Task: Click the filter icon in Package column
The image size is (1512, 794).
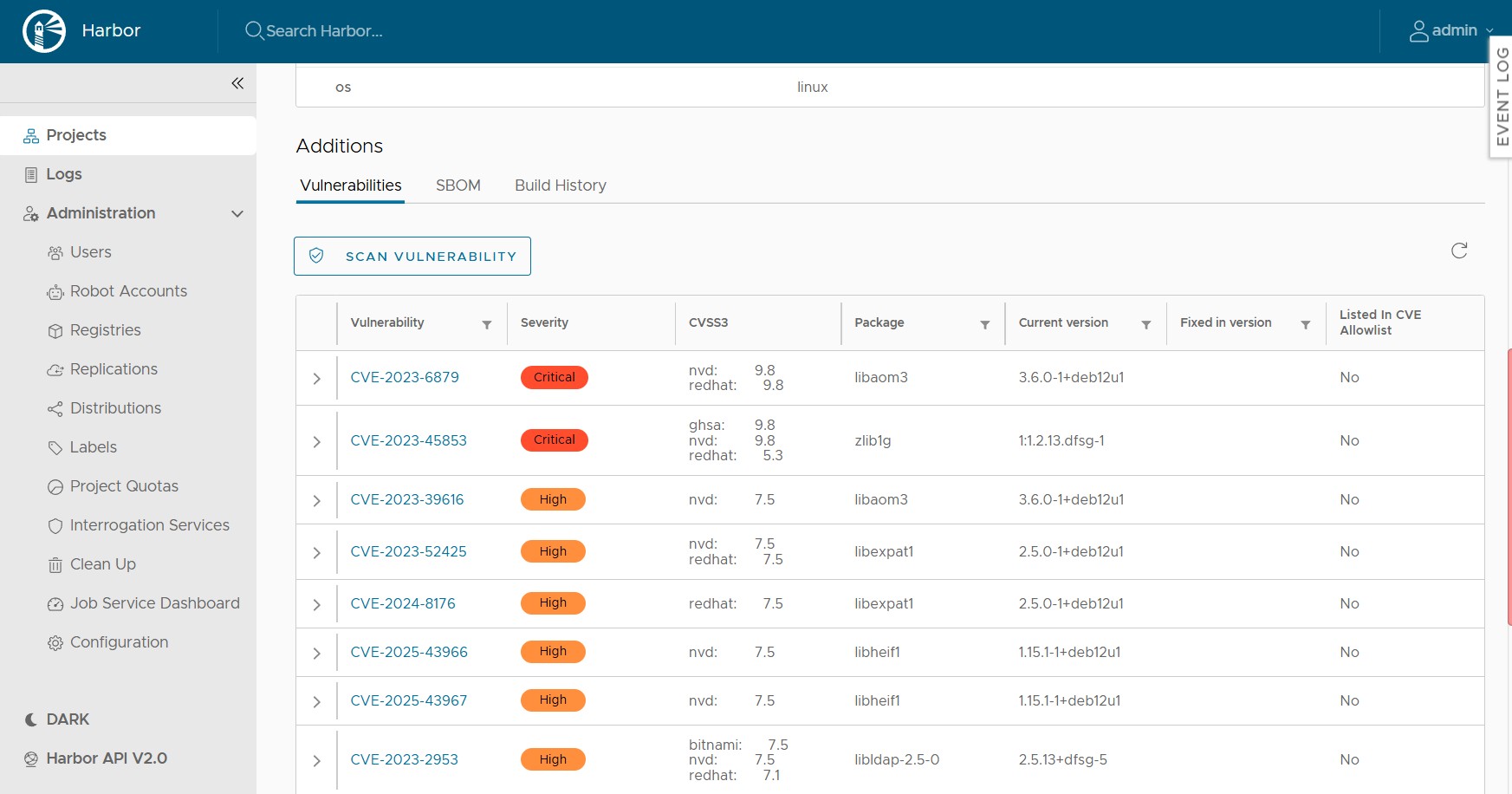Action: (x=984, y=324)
